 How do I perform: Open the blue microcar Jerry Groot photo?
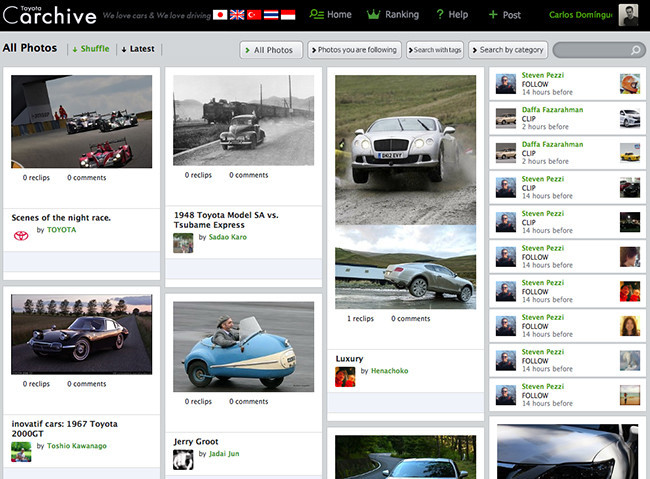click(x=243, y=346)
